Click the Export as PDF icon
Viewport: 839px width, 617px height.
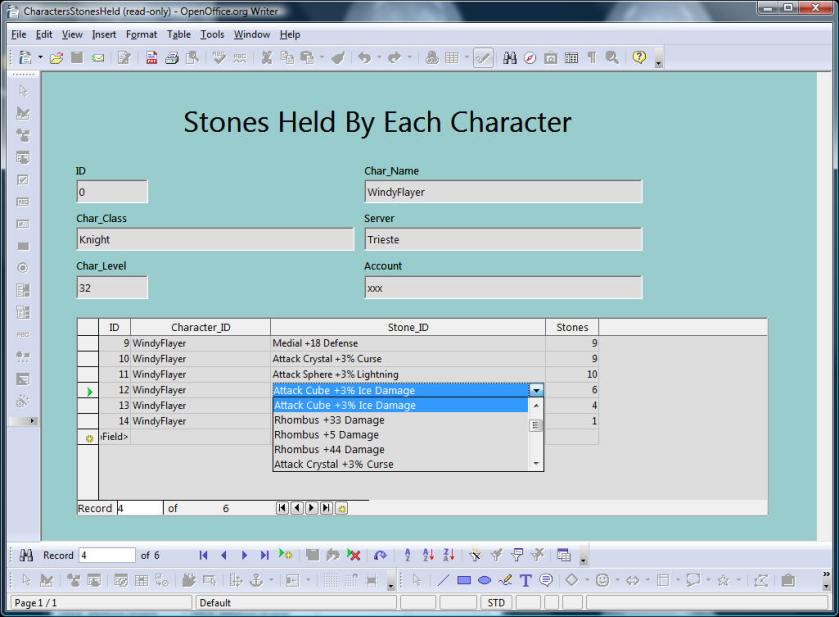tap(152, 58)
